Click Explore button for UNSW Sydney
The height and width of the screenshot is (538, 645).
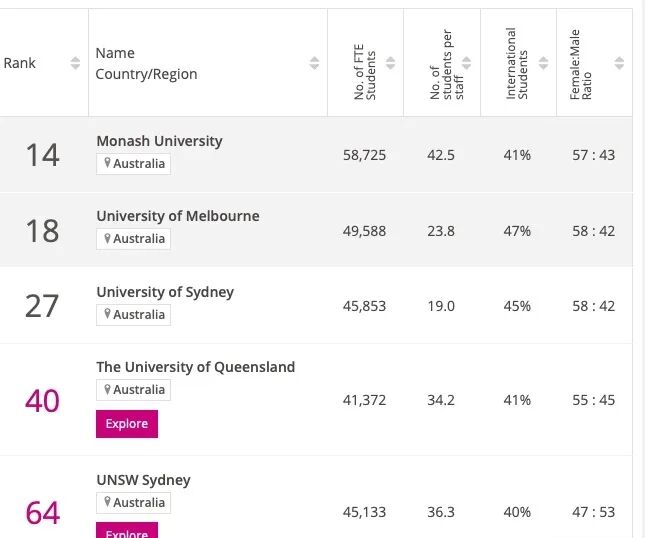[x=127, y=531]
